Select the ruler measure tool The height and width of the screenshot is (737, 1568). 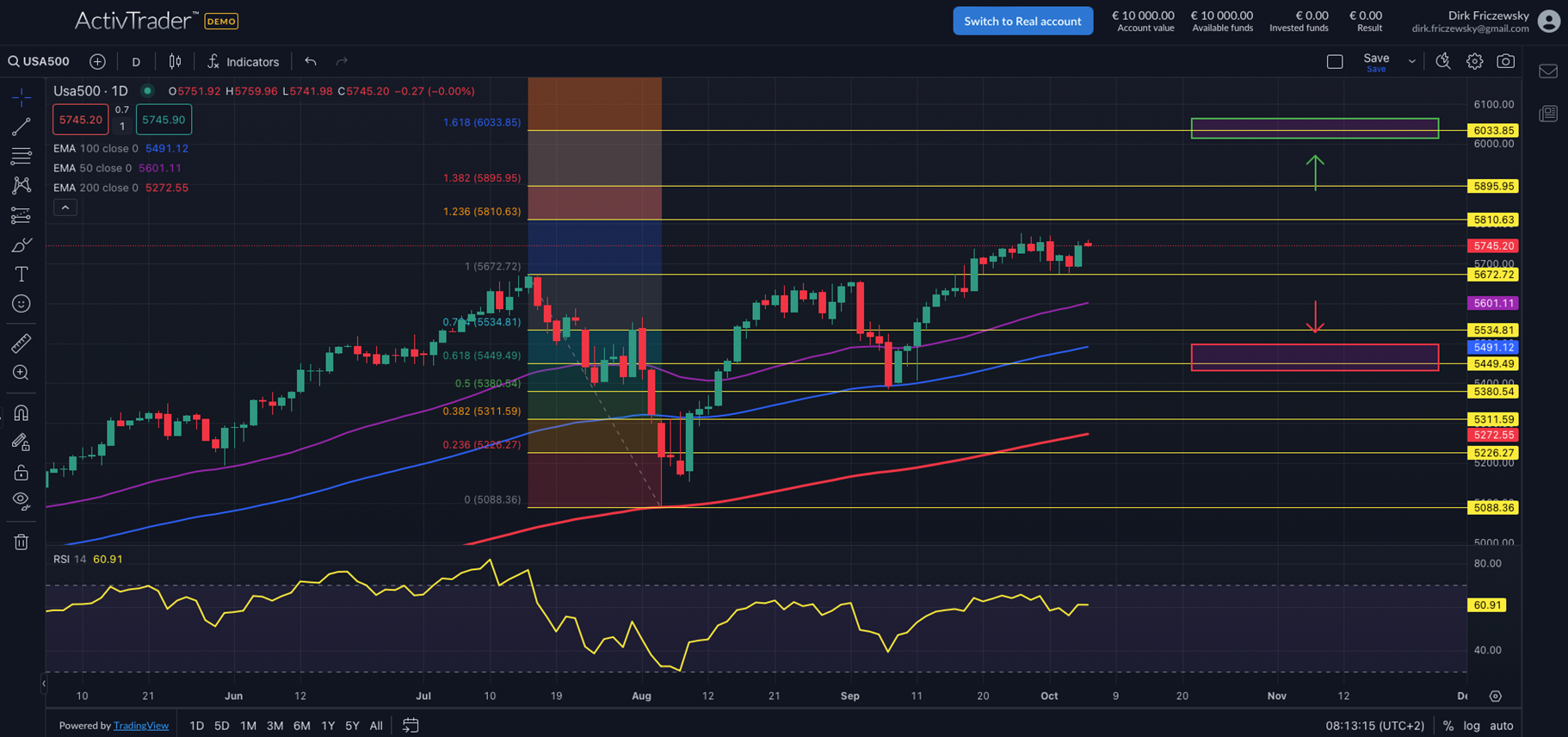[x=22, y=343]
